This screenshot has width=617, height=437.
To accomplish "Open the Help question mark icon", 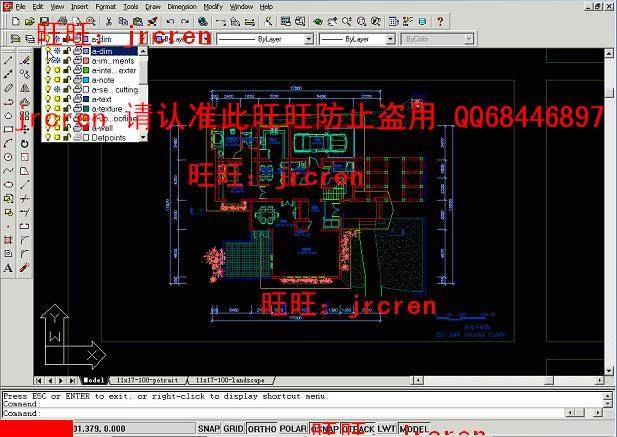I will pos(440,21).
